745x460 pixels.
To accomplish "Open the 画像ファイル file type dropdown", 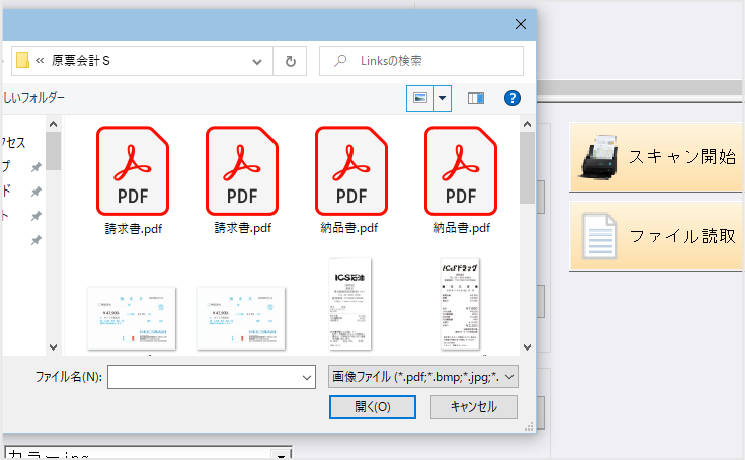I will tap(424, 376).
